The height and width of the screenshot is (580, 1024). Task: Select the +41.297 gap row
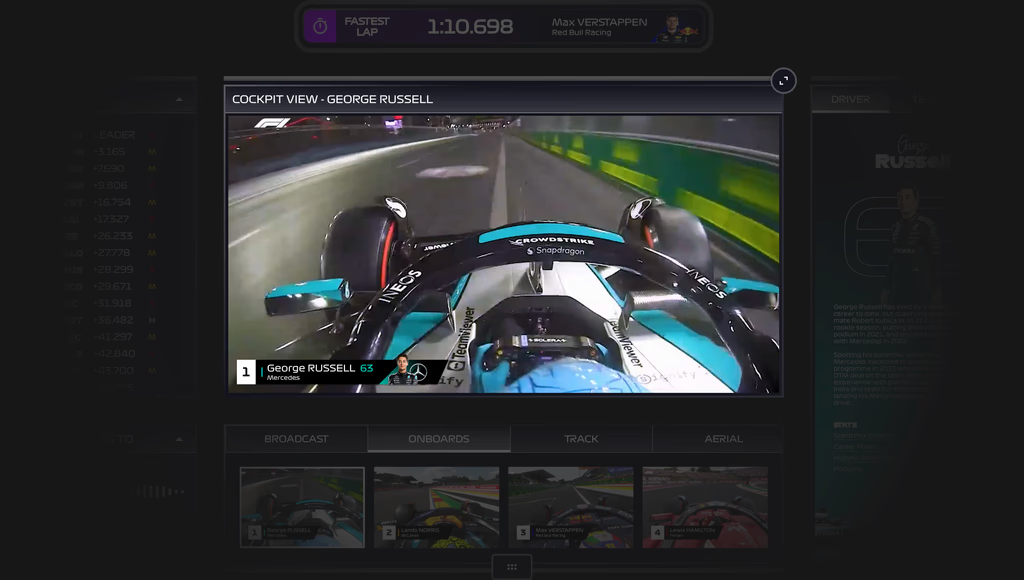[x=113, y=337]
